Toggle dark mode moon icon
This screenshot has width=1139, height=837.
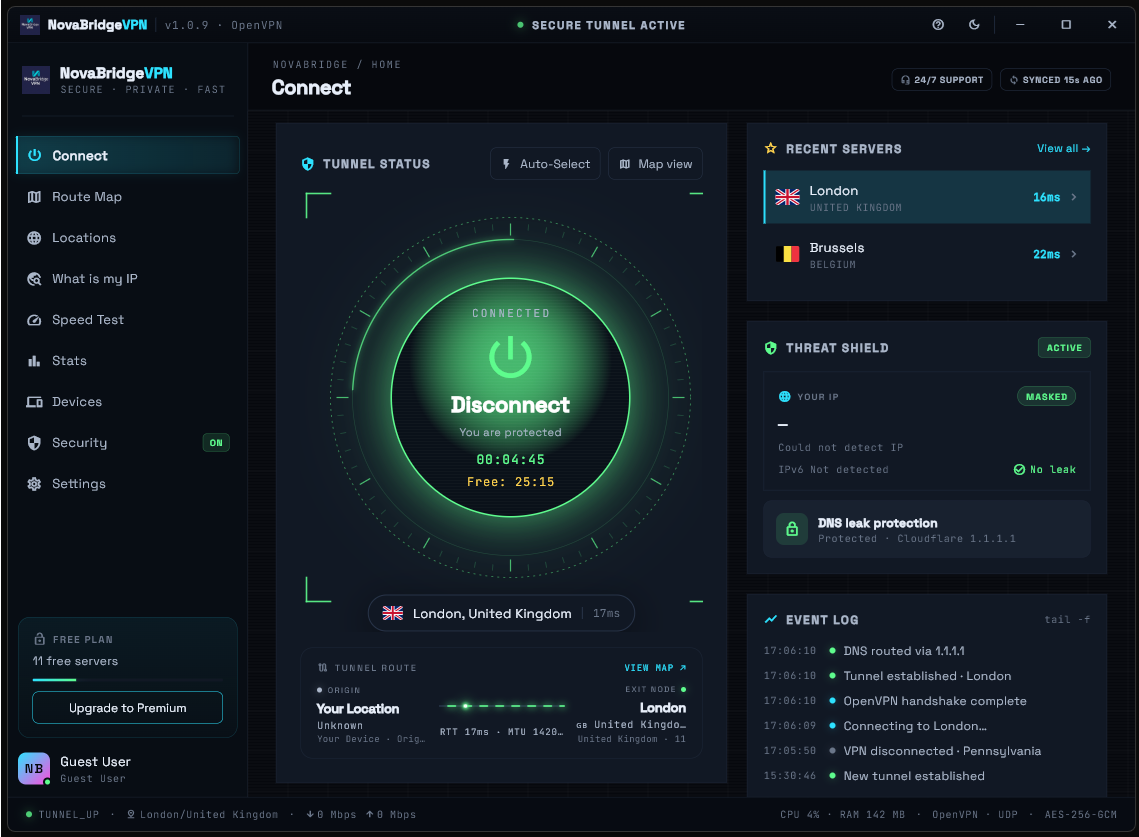[974, 25]
